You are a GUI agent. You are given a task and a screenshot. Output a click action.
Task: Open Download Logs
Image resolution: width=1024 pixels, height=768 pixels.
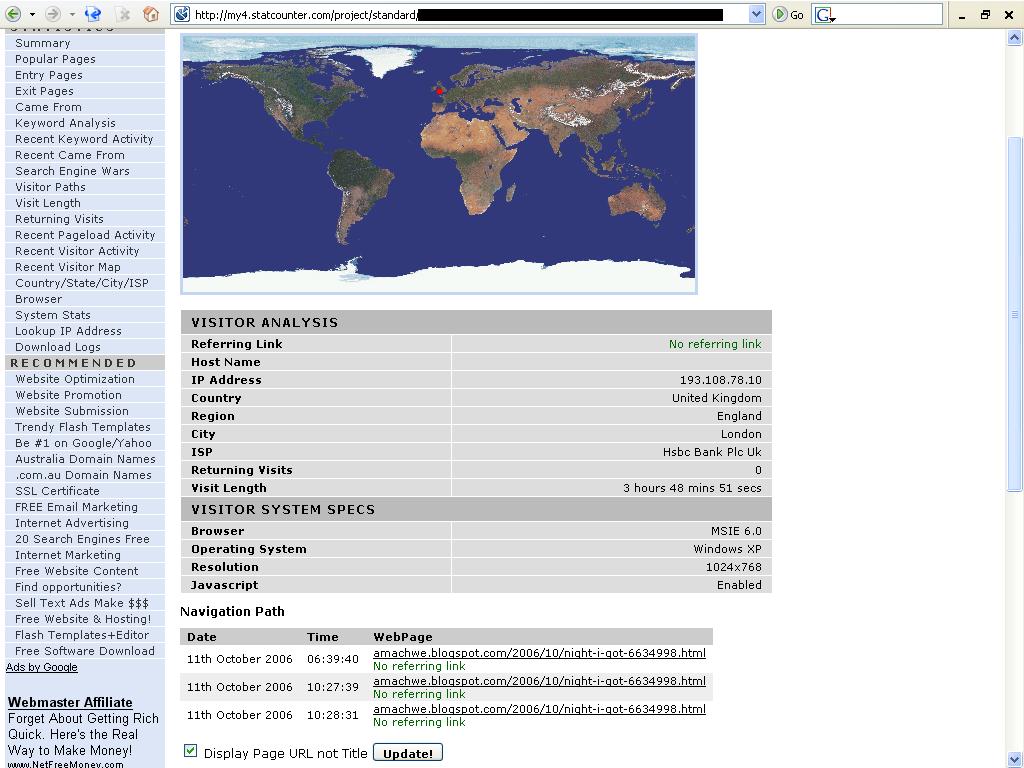pyautogui.click(x=58, y=347)
